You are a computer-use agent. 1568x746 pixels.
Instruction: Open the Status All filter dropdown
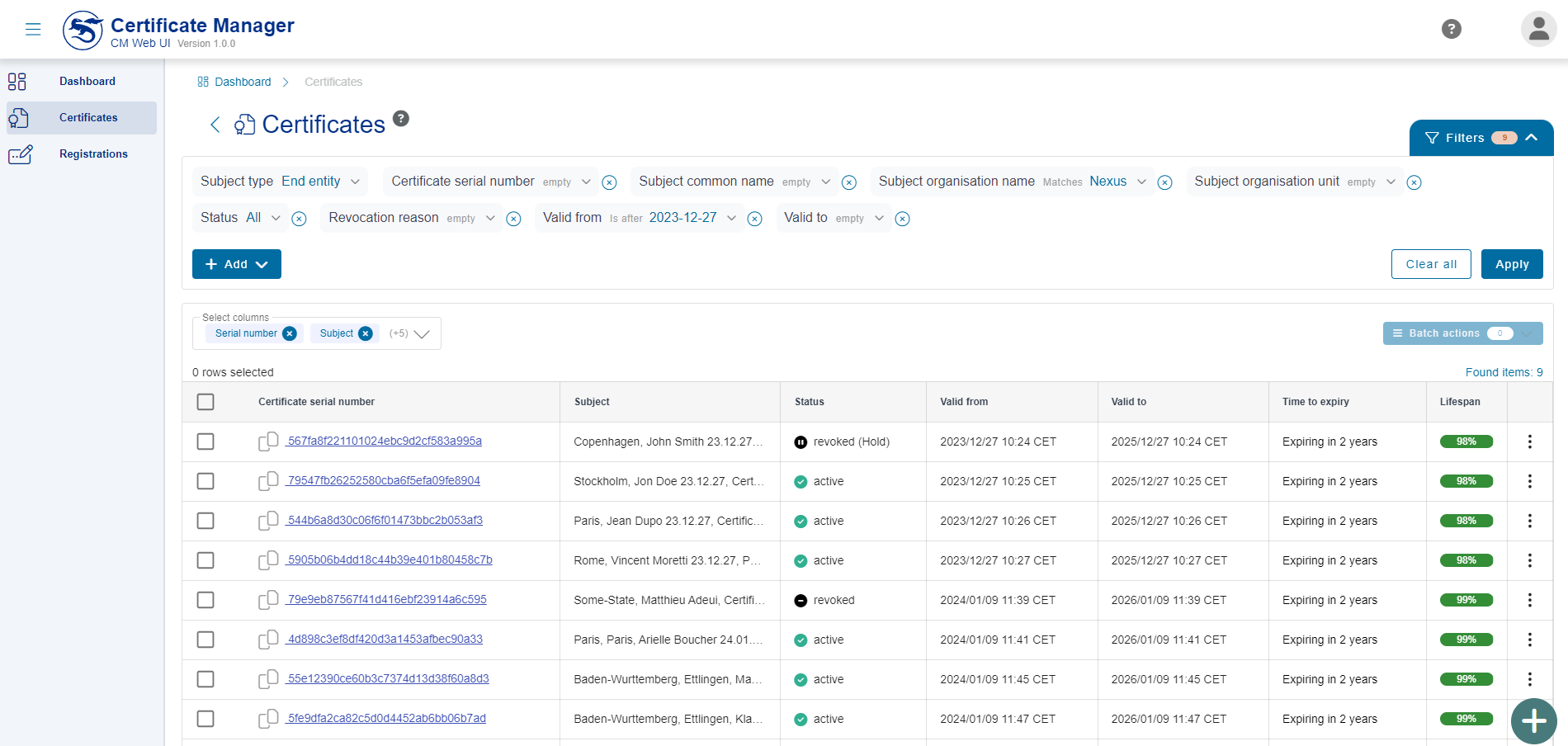276,218
